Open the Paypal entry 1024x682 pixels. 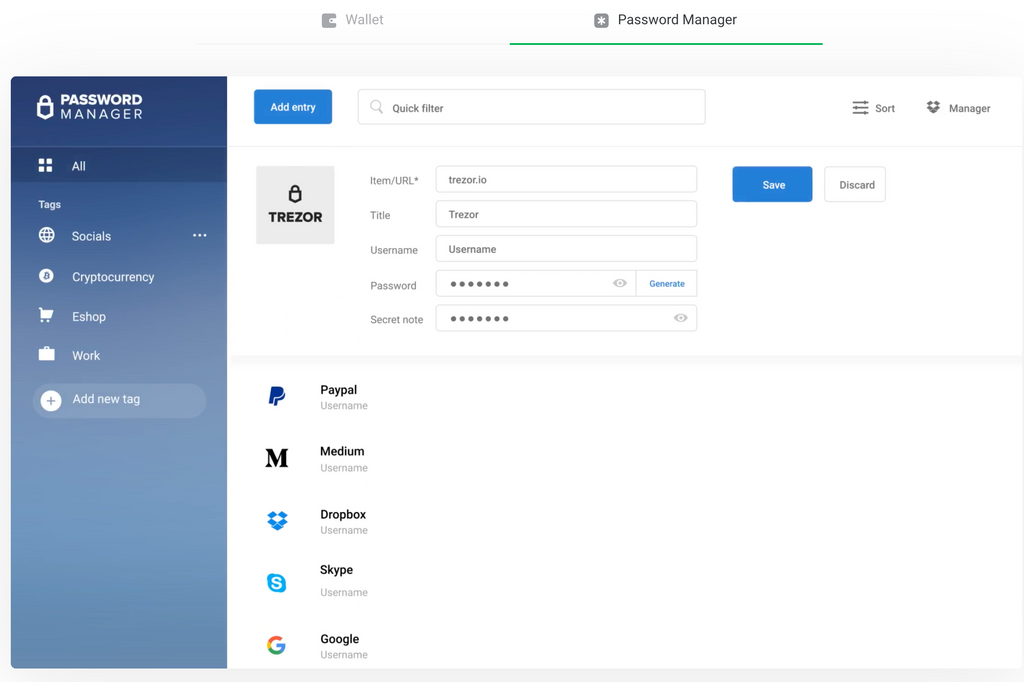[338, 390]
